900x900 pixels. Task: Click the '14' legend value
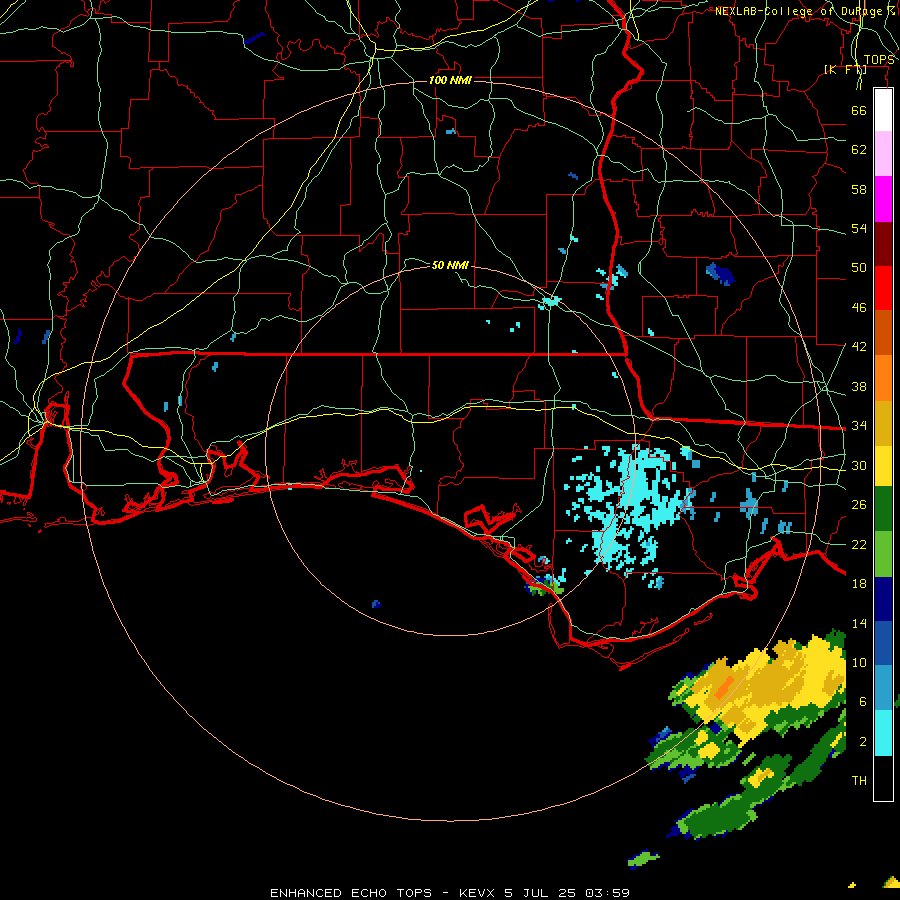click(859, 623)
